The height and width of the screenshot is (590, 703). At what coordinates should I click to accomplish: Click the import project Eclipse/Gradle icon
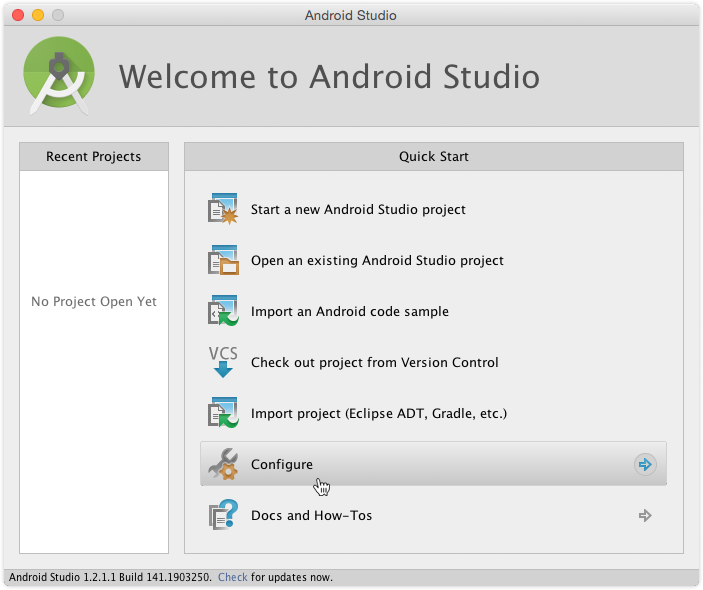click(x=223, y=412)
